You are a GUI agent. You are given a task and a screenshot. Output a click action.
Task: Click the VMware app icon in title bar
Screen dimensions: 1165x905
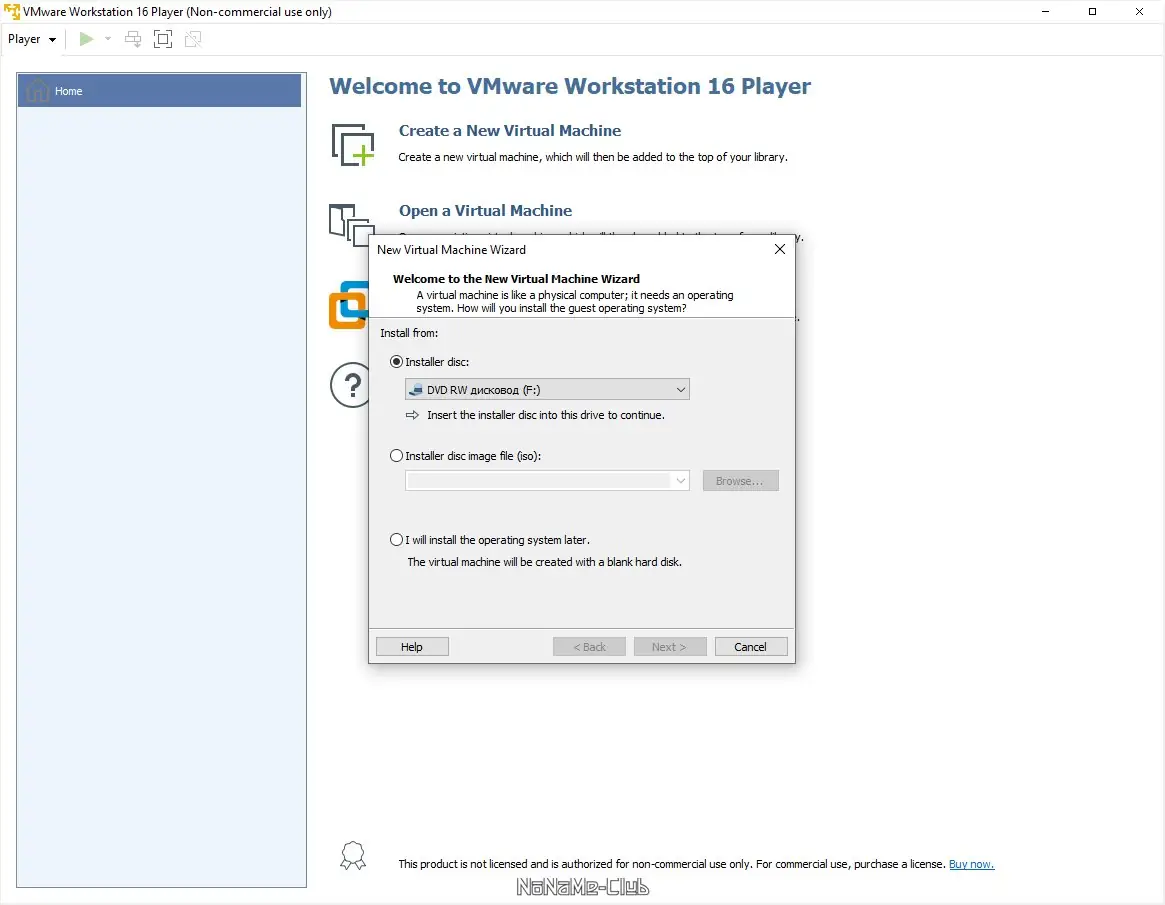tap(12, 12)
